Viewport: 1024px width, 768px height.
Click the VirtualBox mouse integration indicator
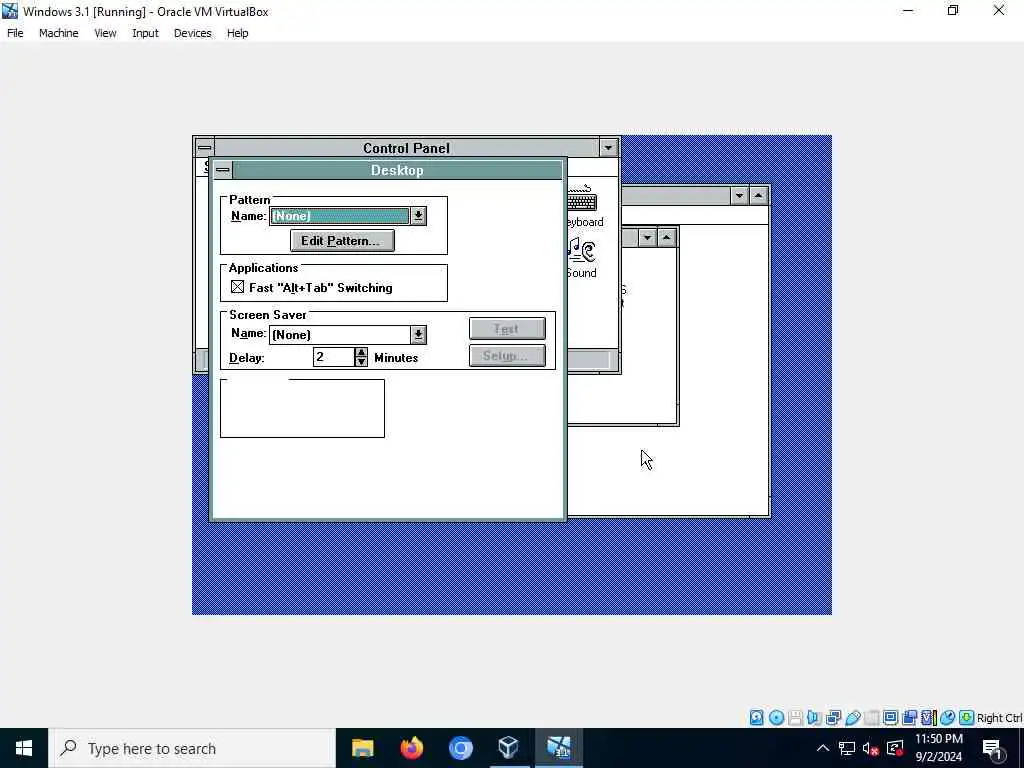coord(948,718)
